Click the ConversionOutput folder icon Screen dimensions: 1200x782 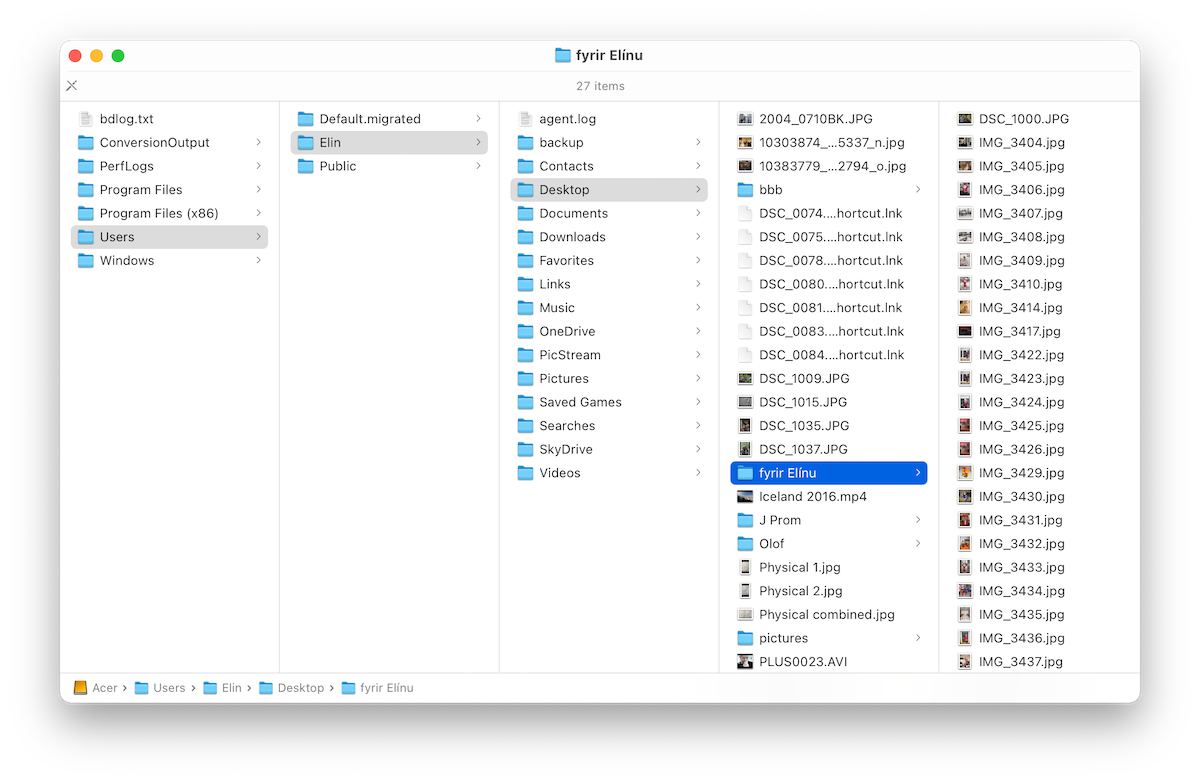[x=86, y=142]
